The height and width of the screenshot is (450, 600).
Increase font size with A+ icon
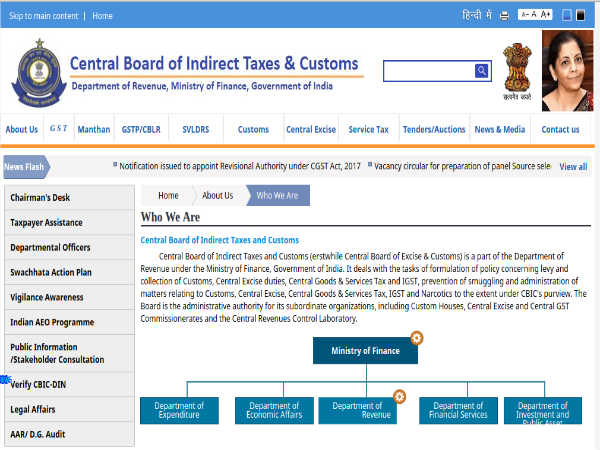[546, 16]
